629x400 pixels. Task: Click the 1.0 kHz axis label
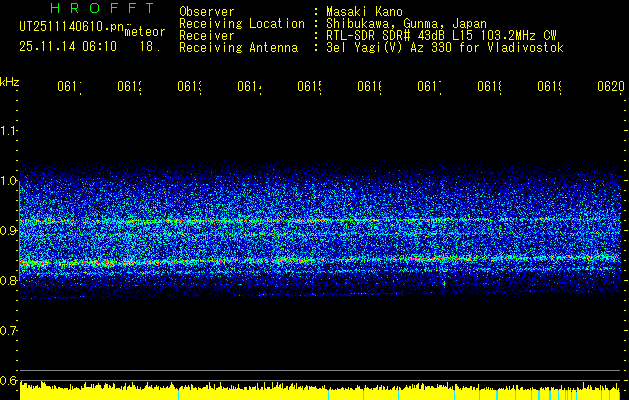coord(8,181)
